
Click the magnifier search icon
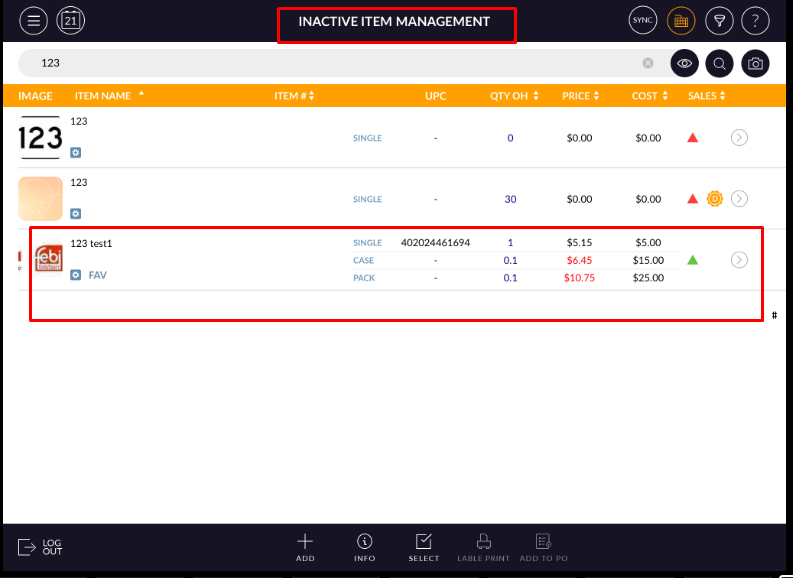pos(719,64)
